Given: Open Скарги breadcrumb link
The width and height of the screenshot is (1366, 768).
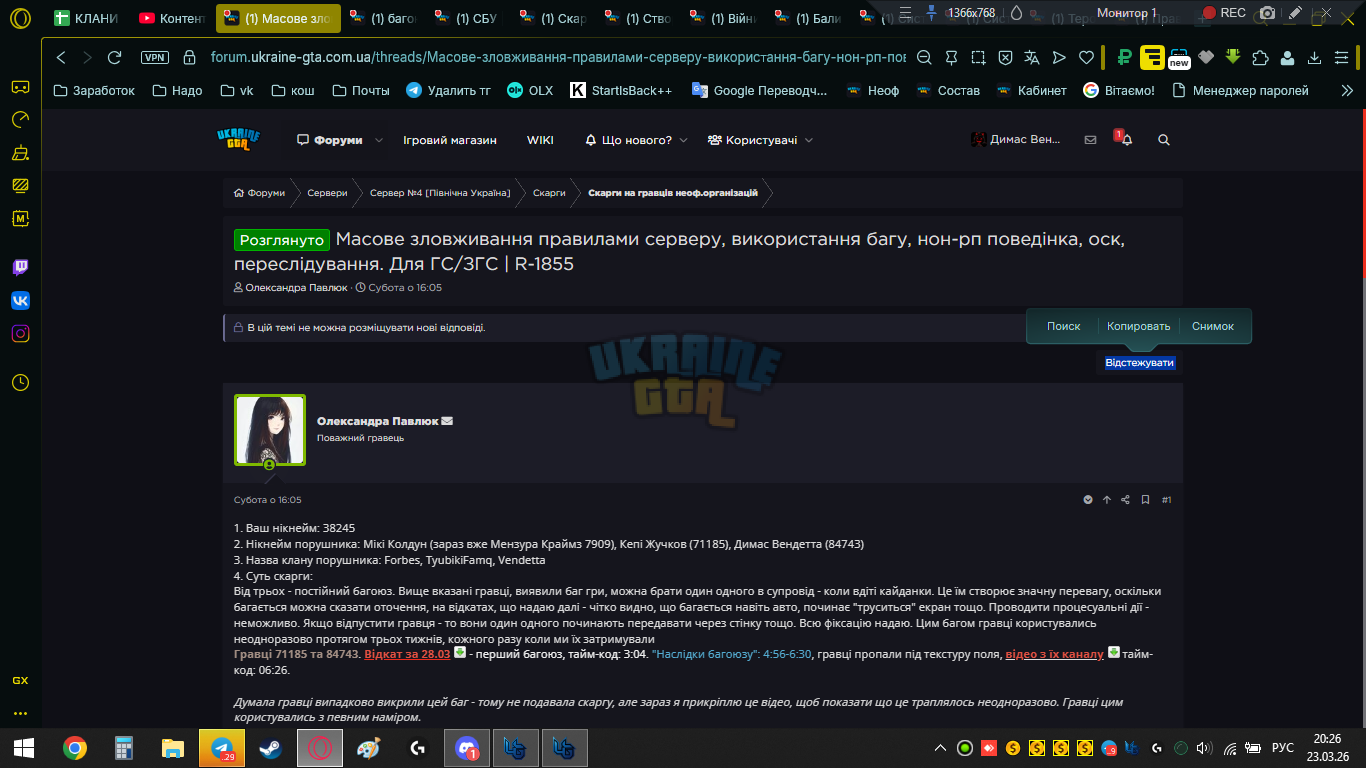Looking at the screenshot, I should point(549,192).
